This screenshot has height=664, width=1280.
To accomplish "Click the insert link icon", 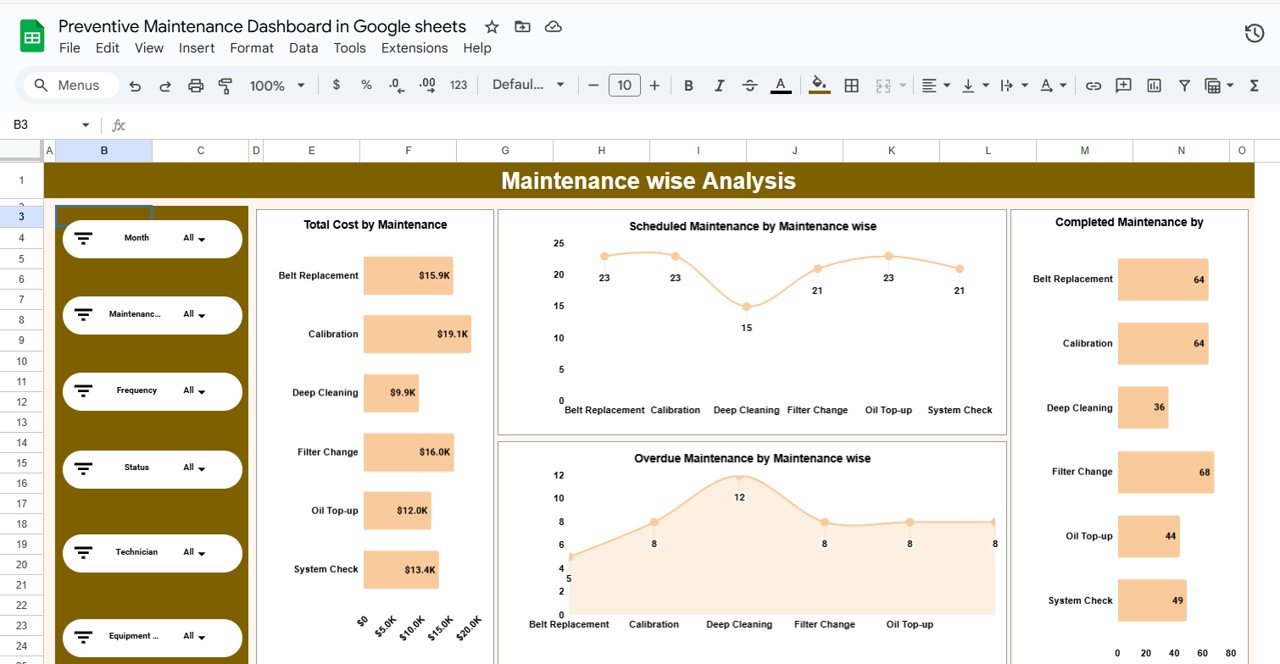I will coord(1093,85).
